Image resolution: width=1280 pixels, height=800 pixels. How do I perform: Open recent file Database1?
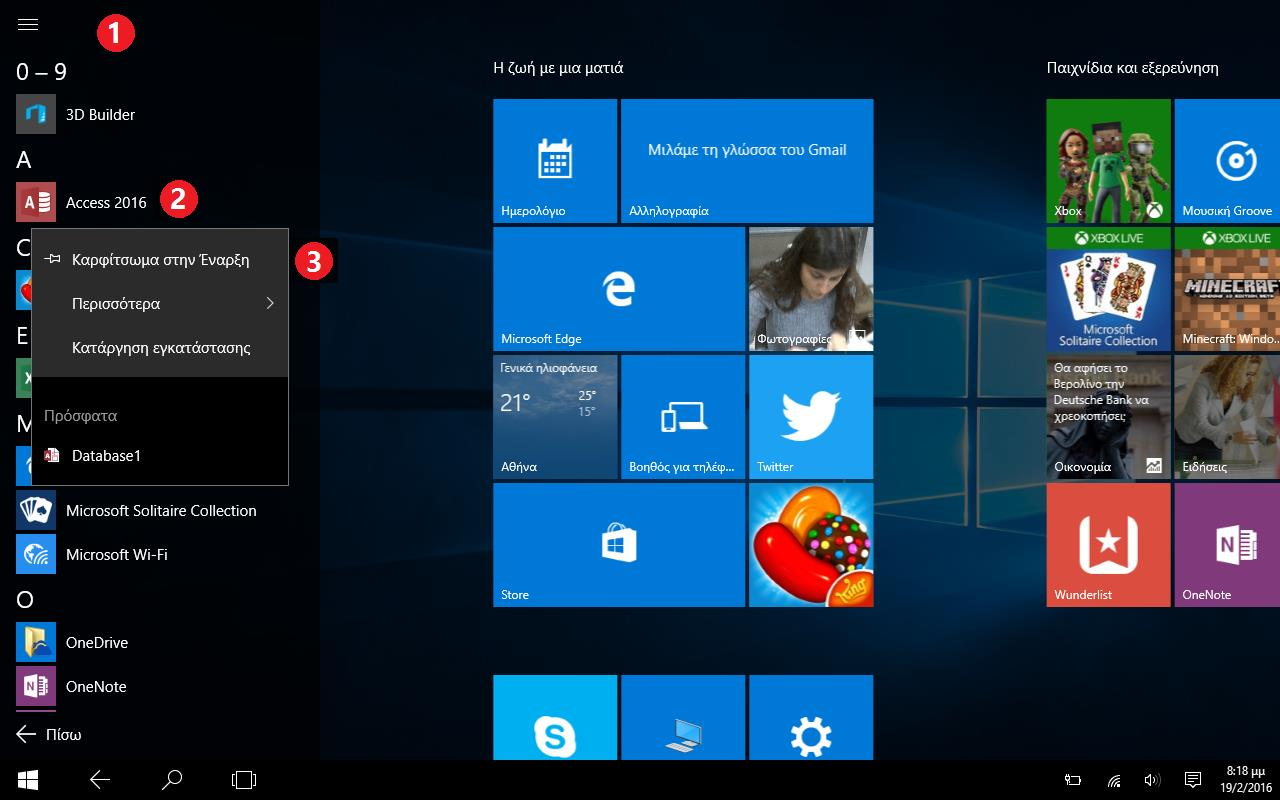[160, 455]
